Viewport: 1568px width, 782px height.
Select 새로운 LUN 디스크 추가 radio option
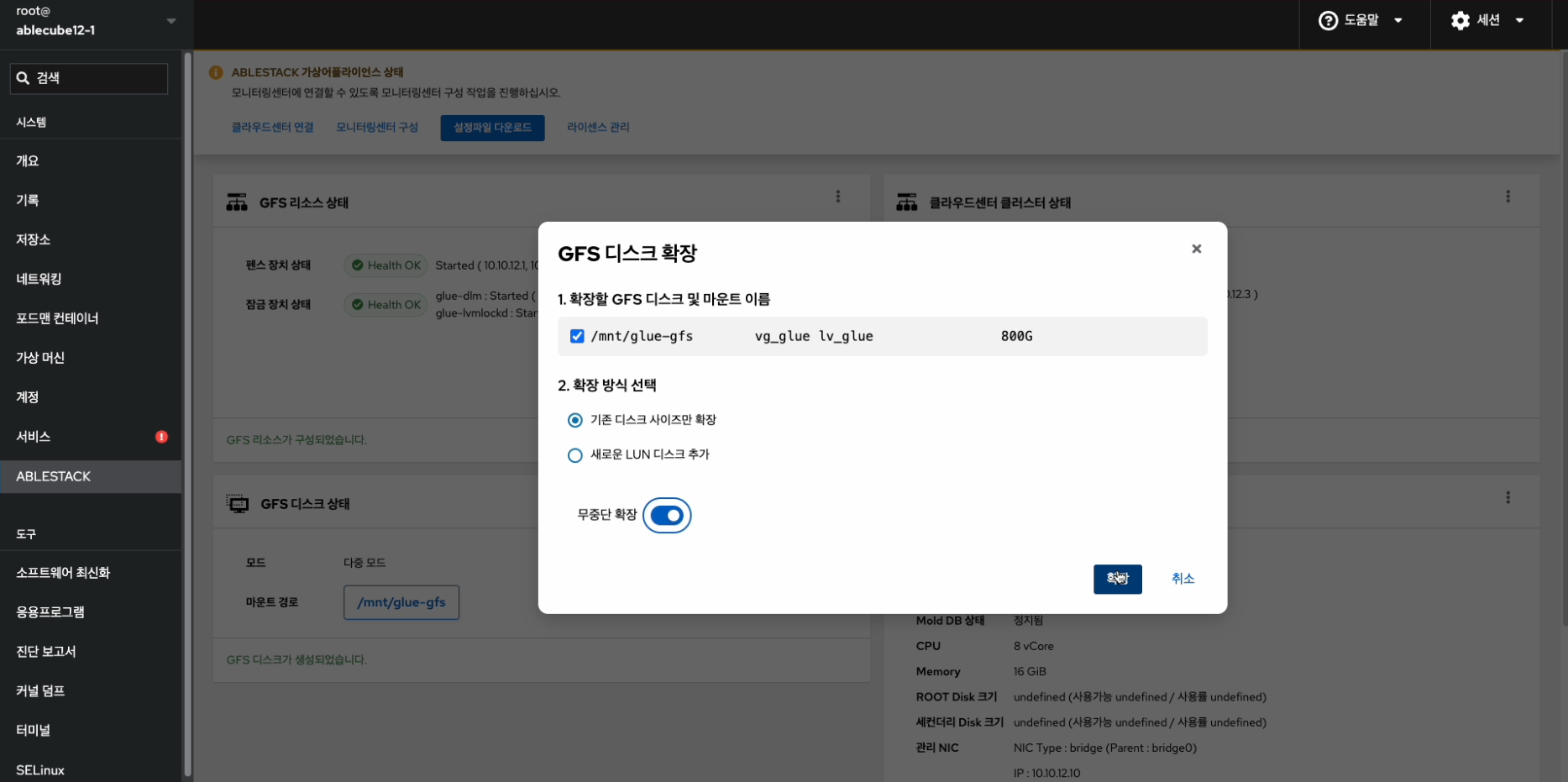coord(575,455)
